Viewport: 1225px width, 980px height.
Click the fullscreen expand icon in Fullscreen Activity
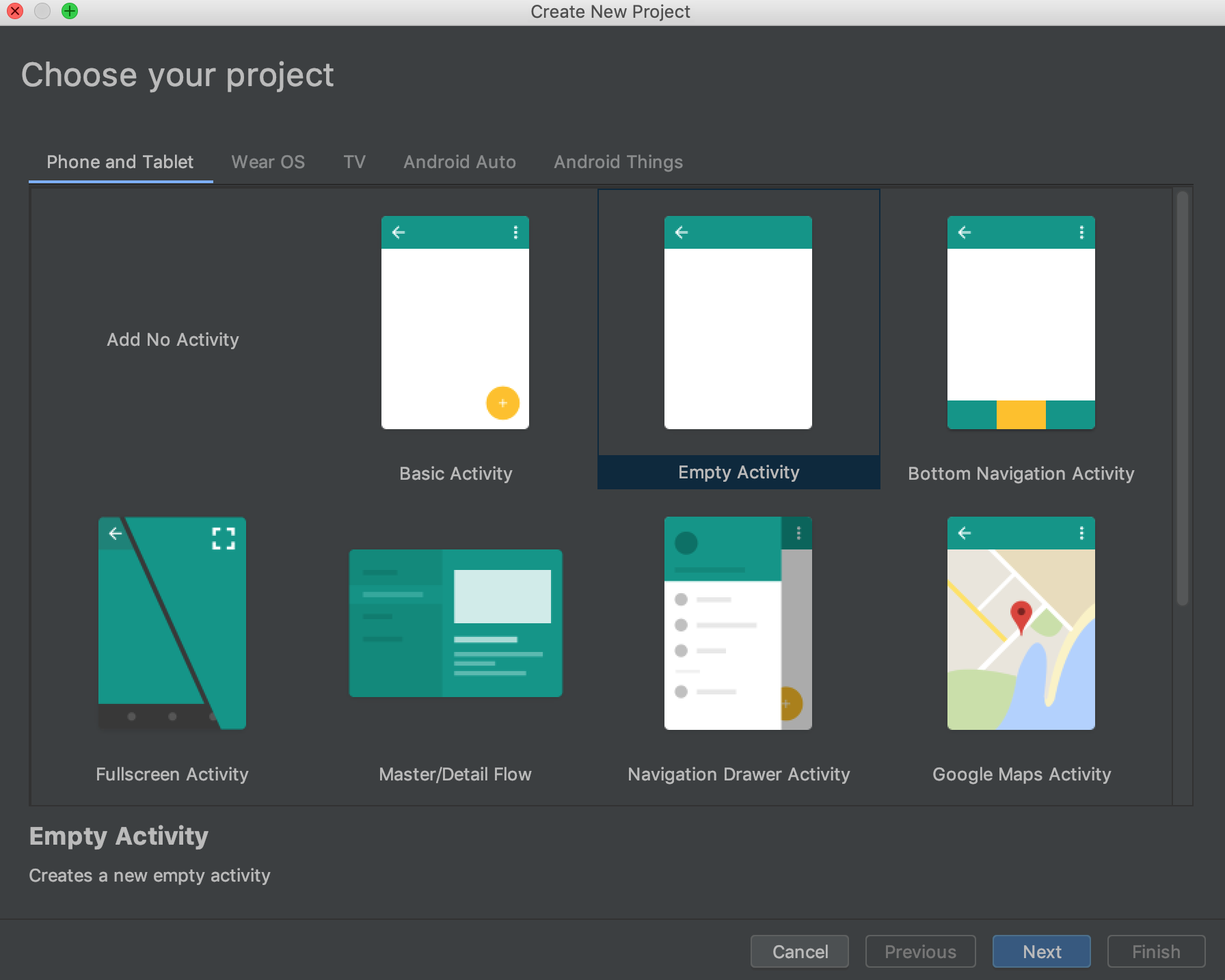(x=224, y=539)
